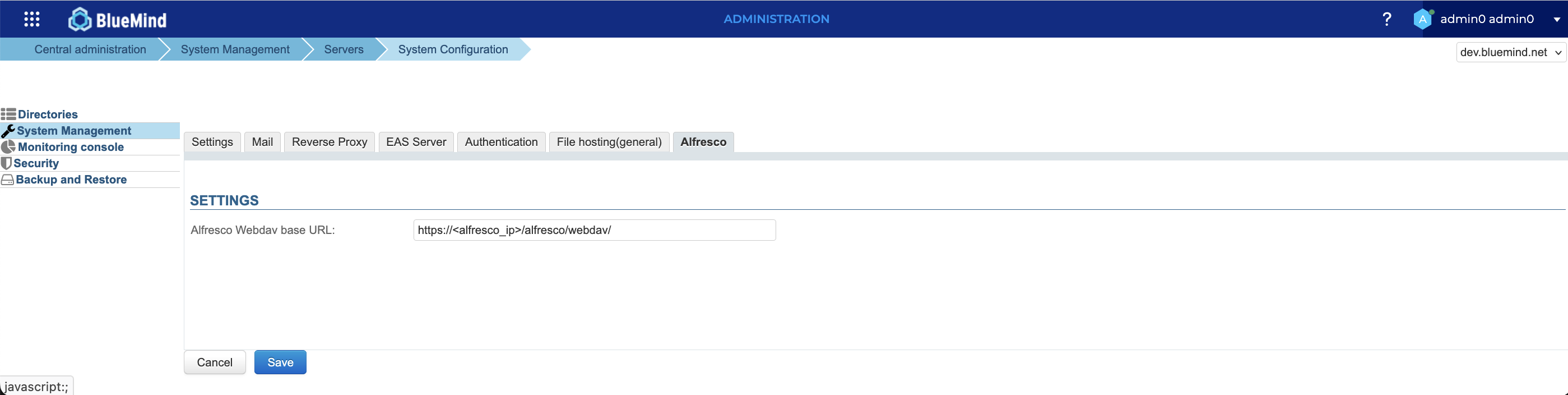Click the BlueMind logo
Screen dimensions: 1568x395
pyautogui.click(x=118, y=20)
